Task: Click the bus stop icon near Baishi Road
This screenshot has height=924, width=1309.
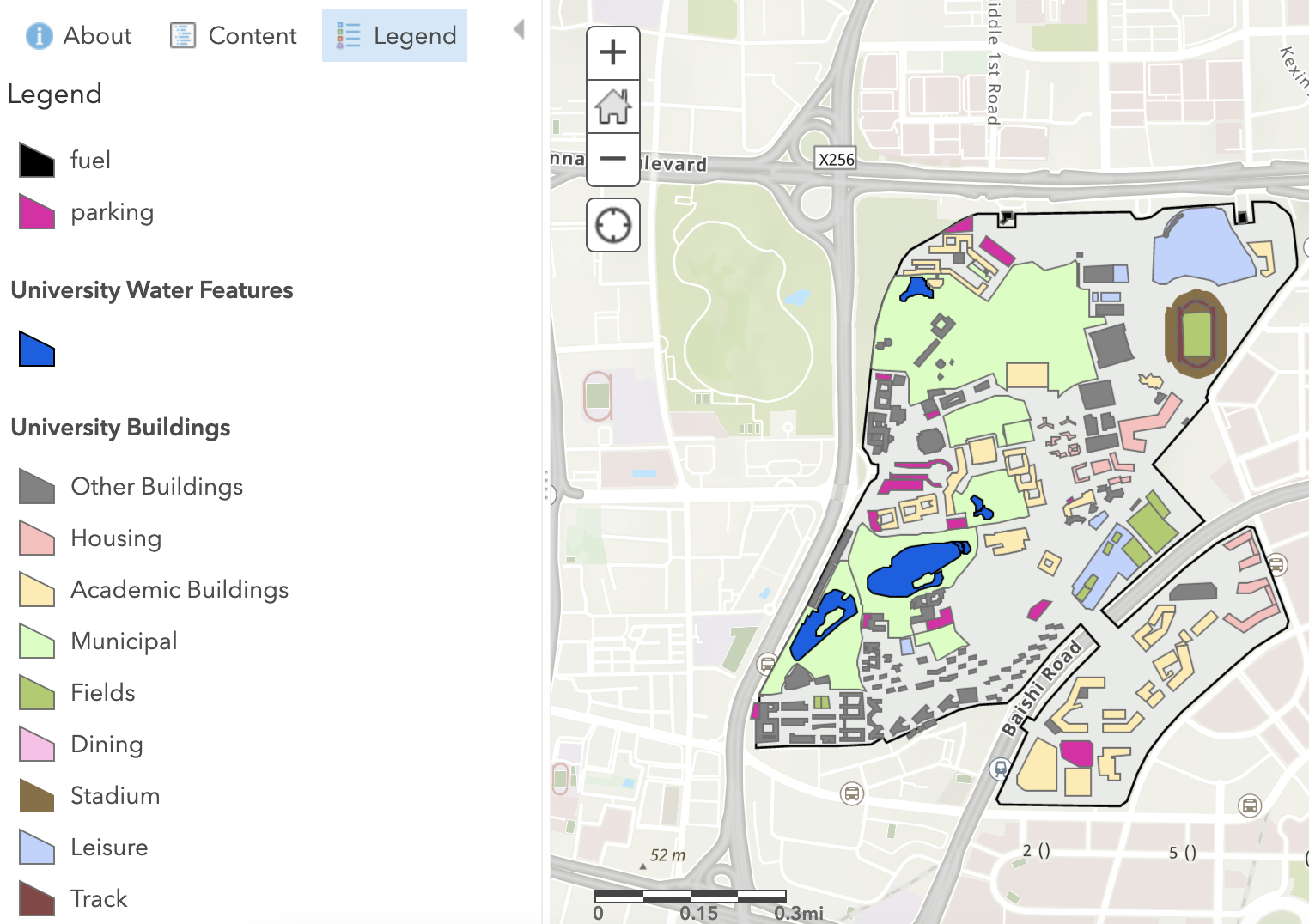Action: 1000,769
